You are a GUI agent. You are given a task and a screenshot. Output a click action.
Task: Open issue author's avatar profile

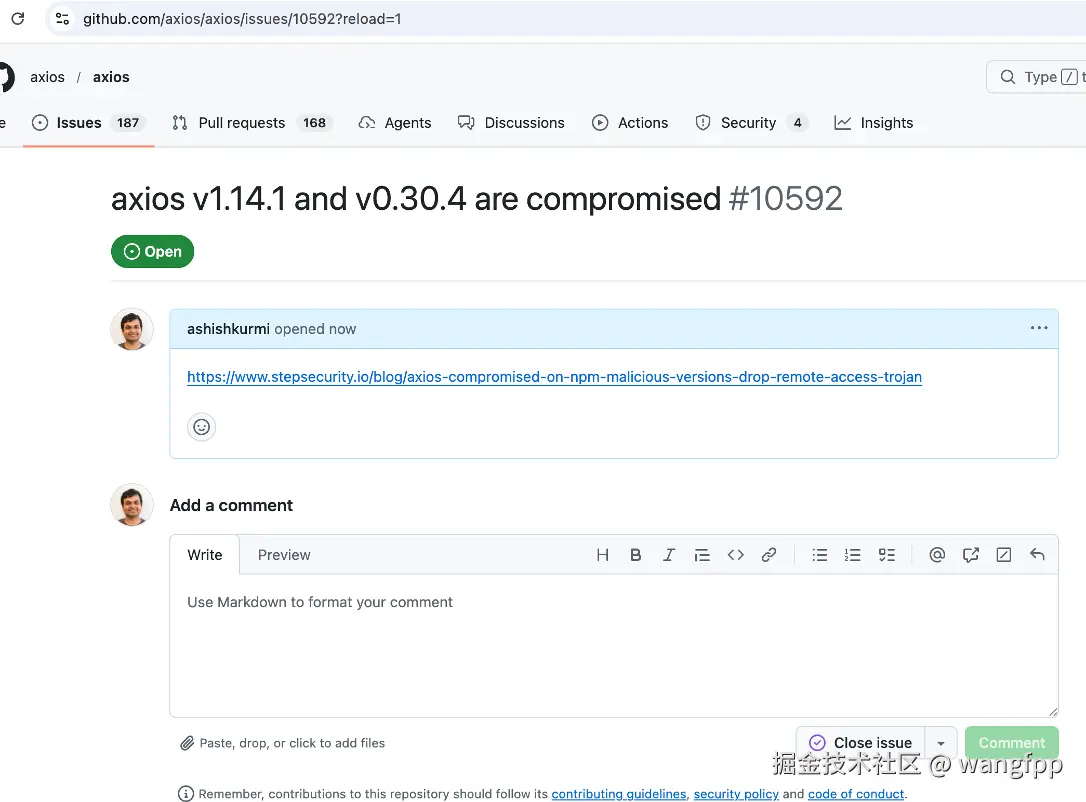coord(132,329)
